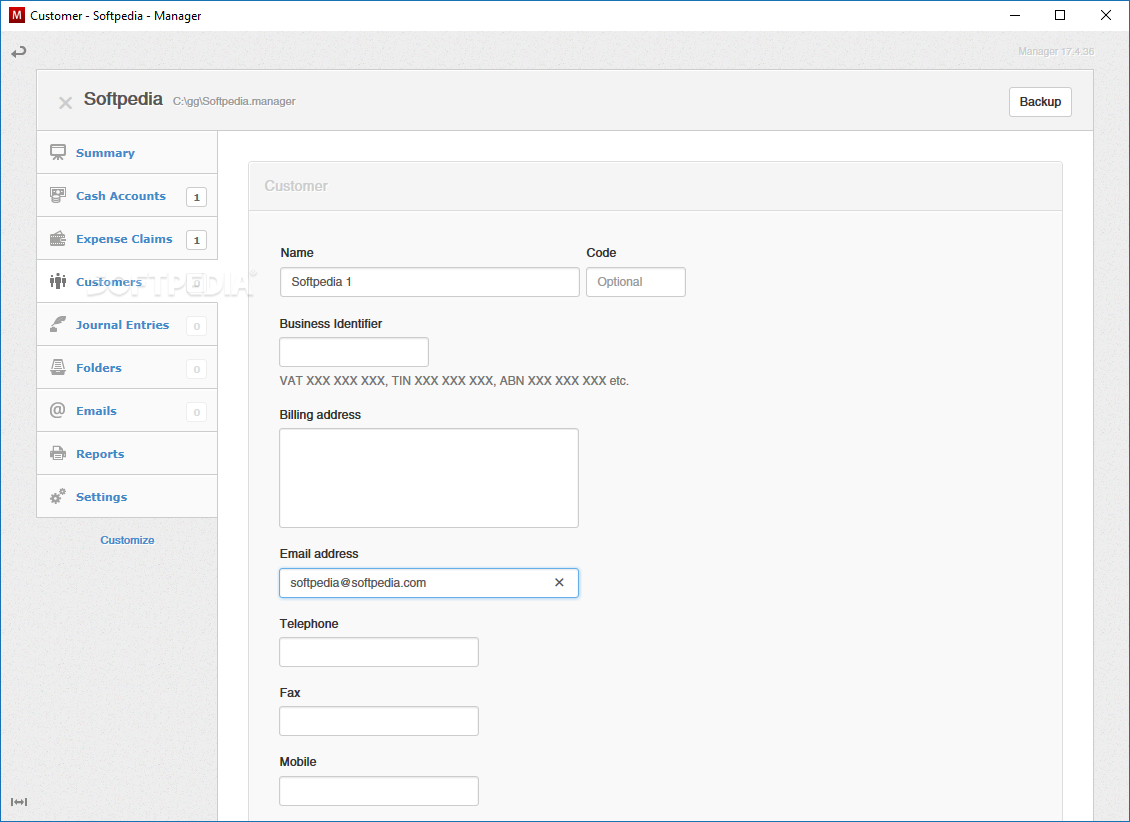
Task: Click the Backup button
Action: click(1040, 102)
